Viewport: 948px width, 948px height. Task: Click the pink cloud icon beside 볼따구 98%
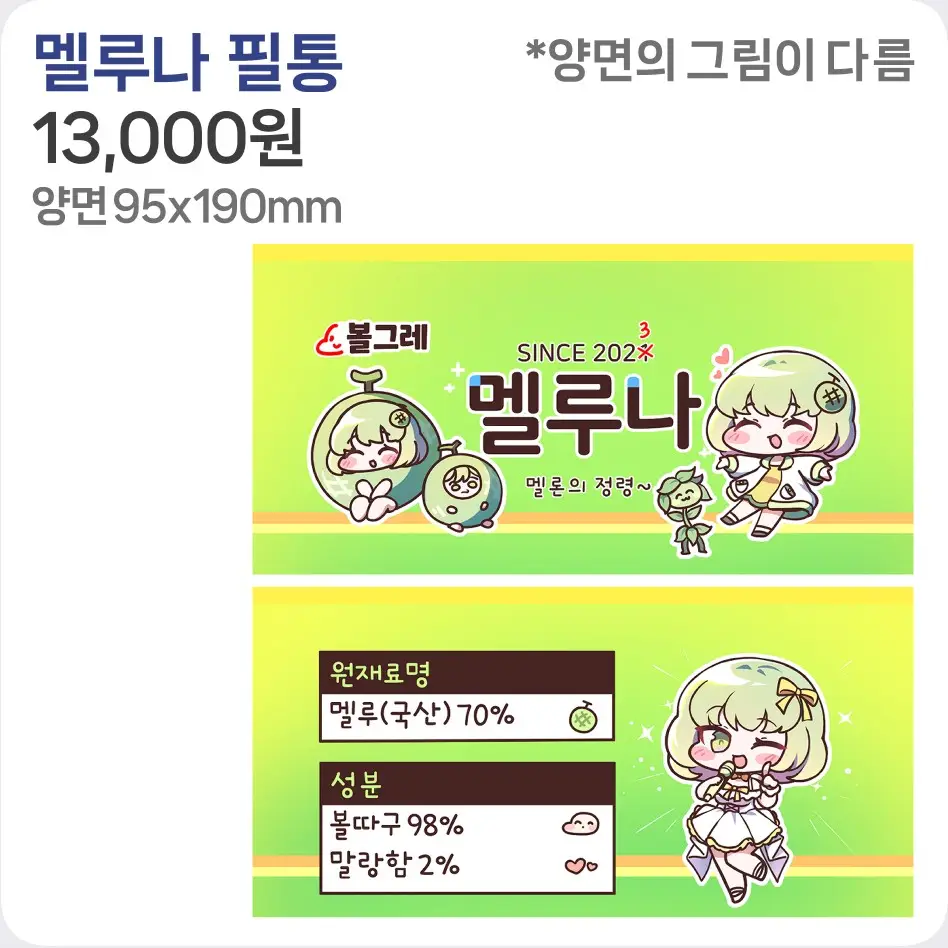click(580, 823)
